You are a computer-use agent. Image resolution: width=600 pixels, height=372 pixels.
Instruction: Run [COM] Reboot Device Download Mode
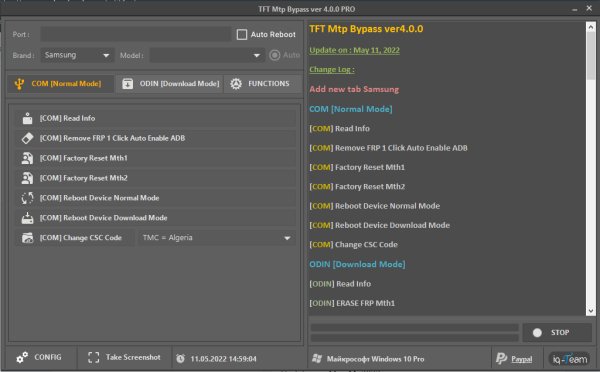[155, 218]
